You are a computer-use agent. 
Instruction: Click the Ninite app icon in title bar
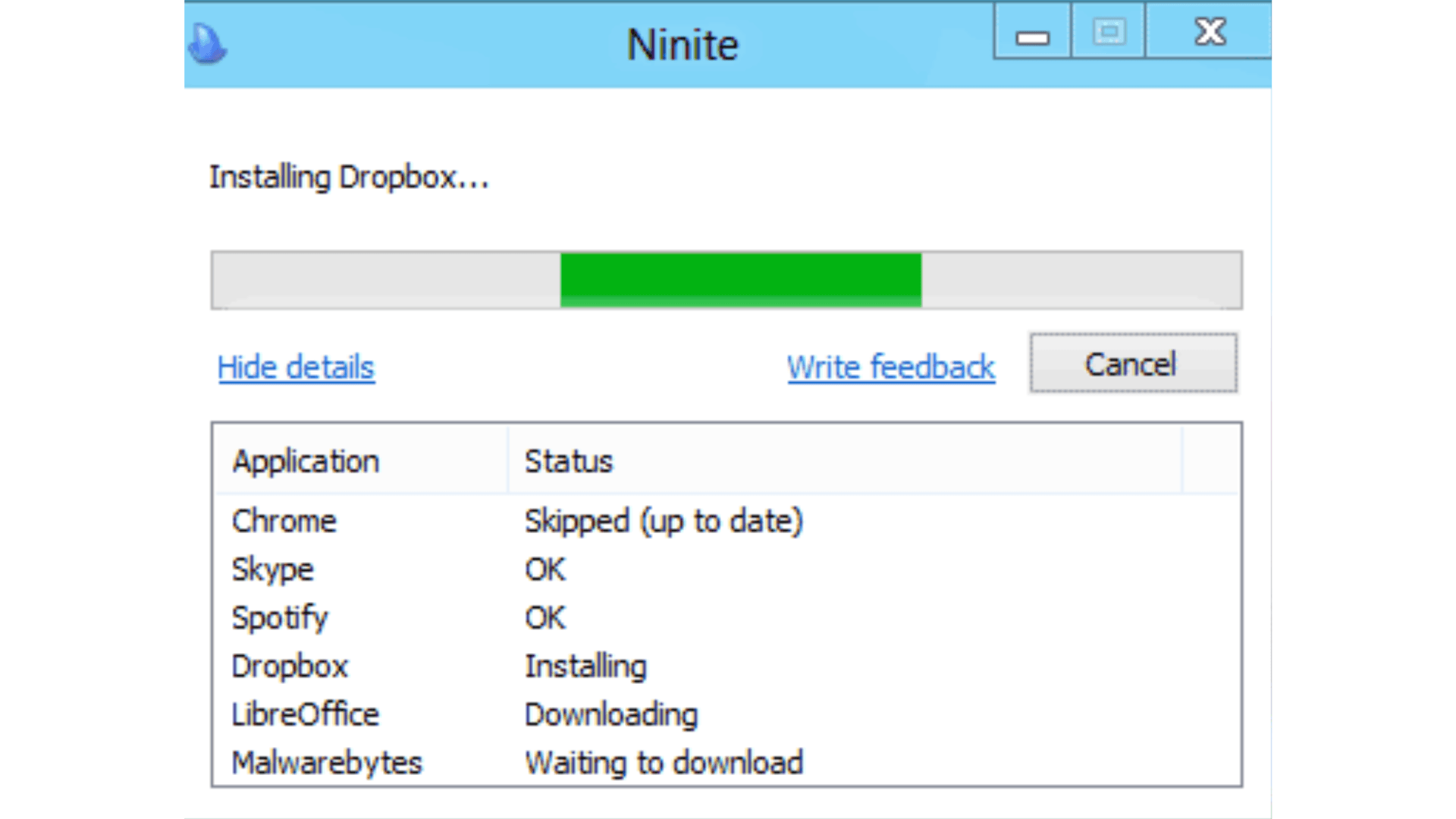pos(206,44)
